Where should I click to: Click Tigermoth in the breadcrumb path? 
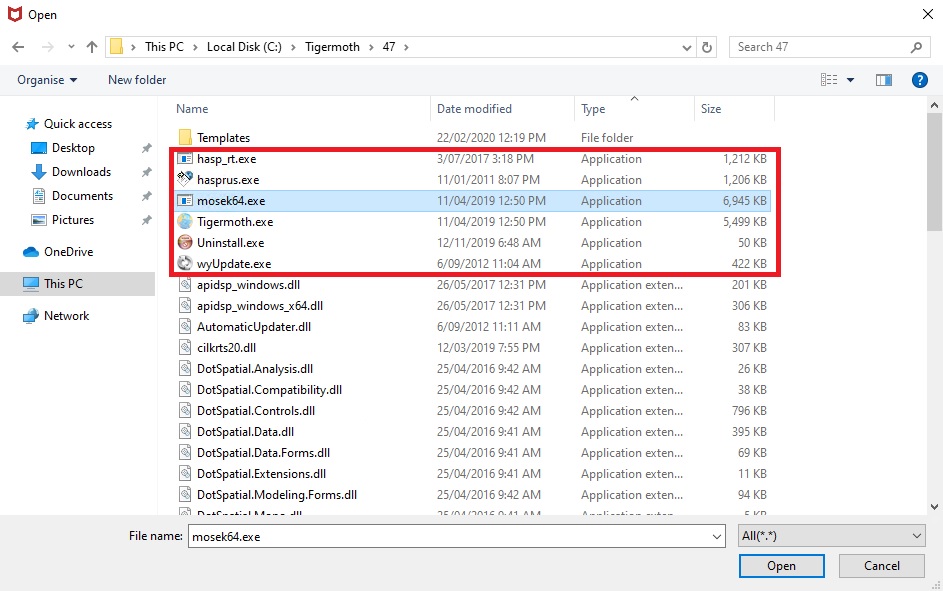pyautogui.click(x=332, y=47)
